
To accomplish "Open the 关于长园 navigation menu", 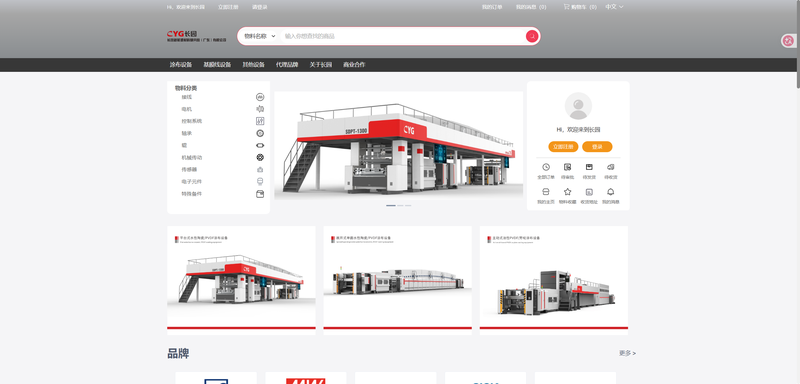I will (320, 65).
